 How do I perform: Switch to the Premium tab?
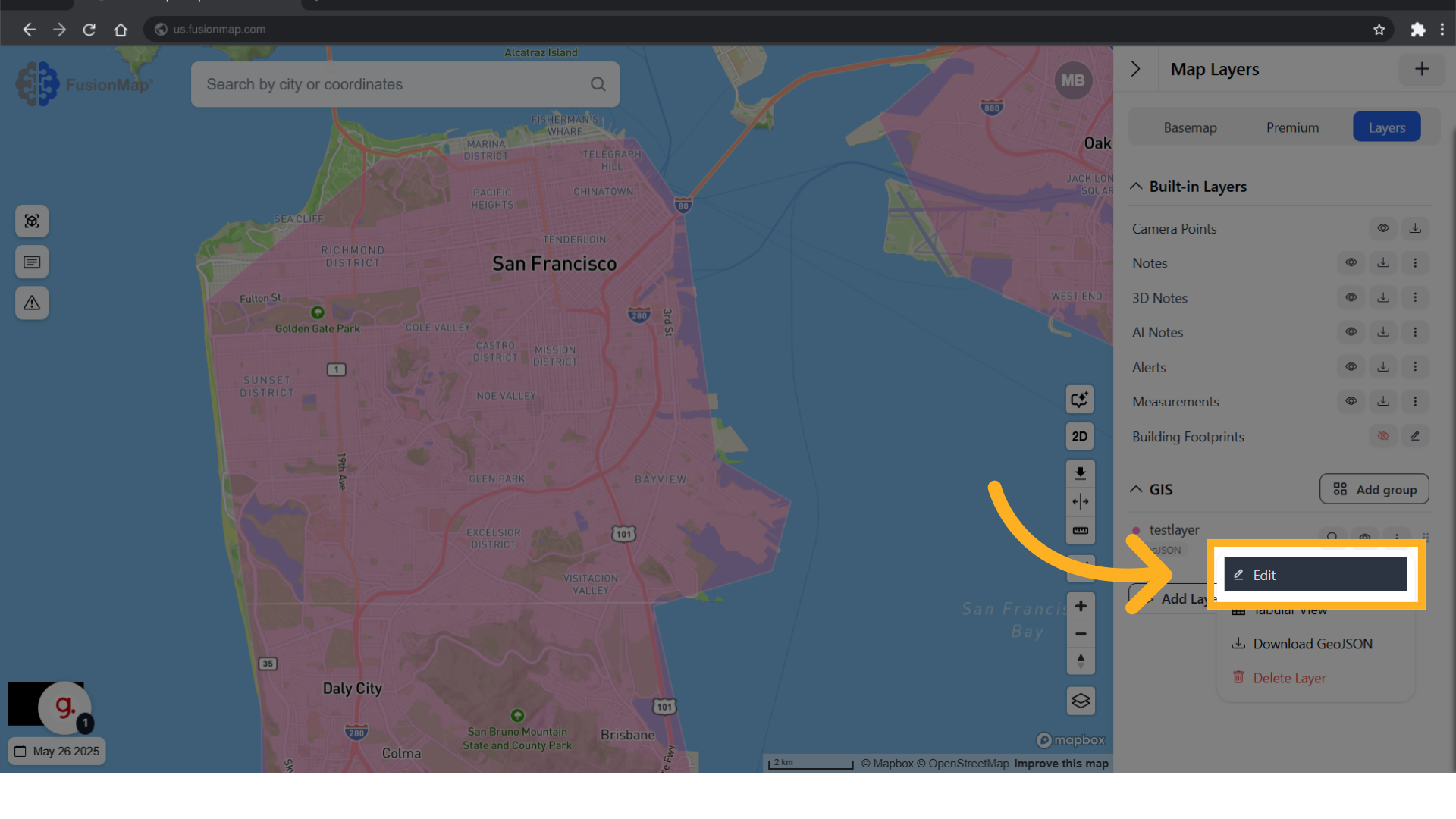pyautogui.click(x=1292, y=127)
